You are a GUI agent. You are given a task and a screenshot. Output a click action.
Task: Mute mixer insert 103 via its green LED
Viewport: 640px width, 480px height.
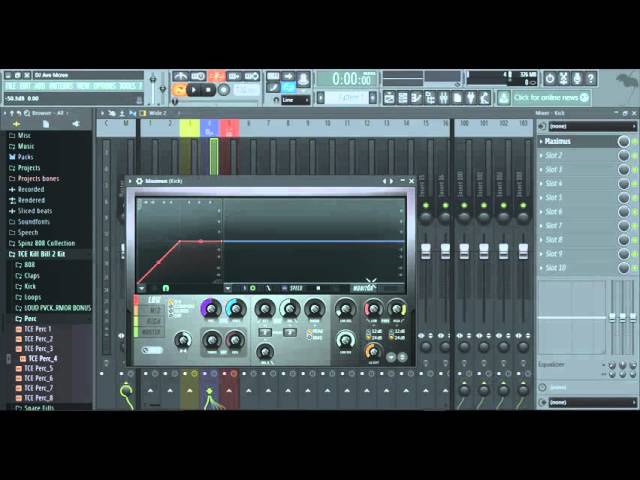tap(523, 205)
